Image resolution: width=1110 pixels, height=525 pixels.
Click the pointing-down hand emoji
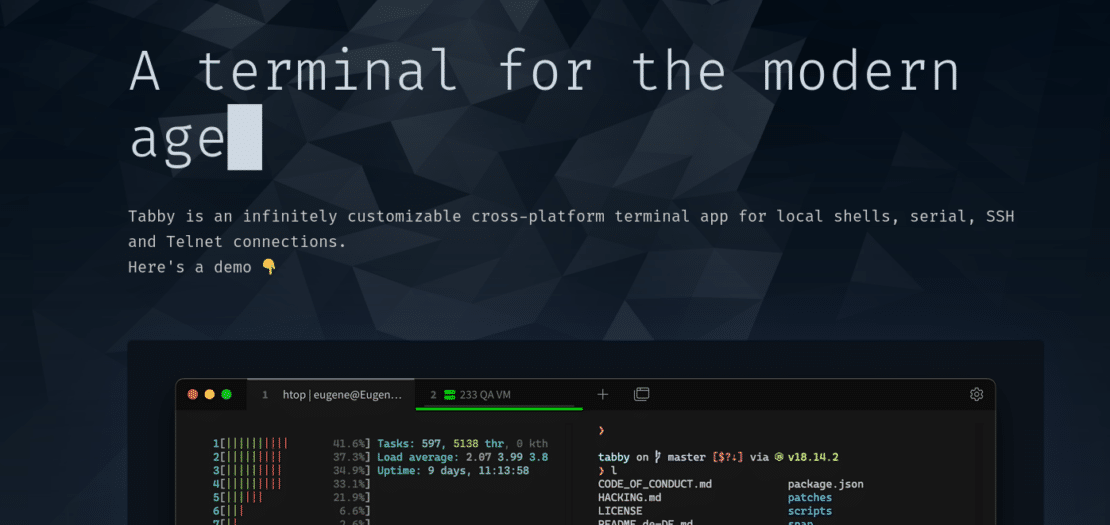coord(268,267)
